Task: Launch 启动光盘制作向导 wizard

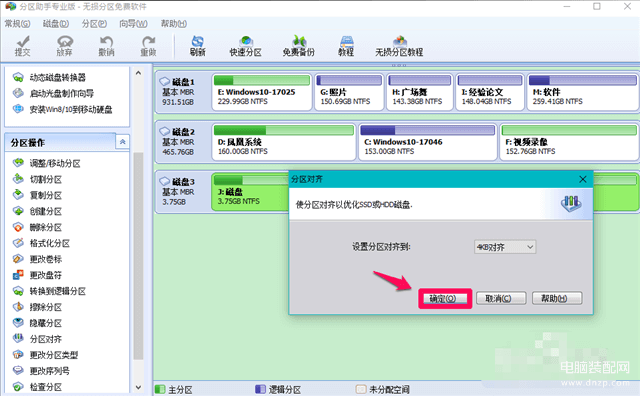Action: pos(53,93)
